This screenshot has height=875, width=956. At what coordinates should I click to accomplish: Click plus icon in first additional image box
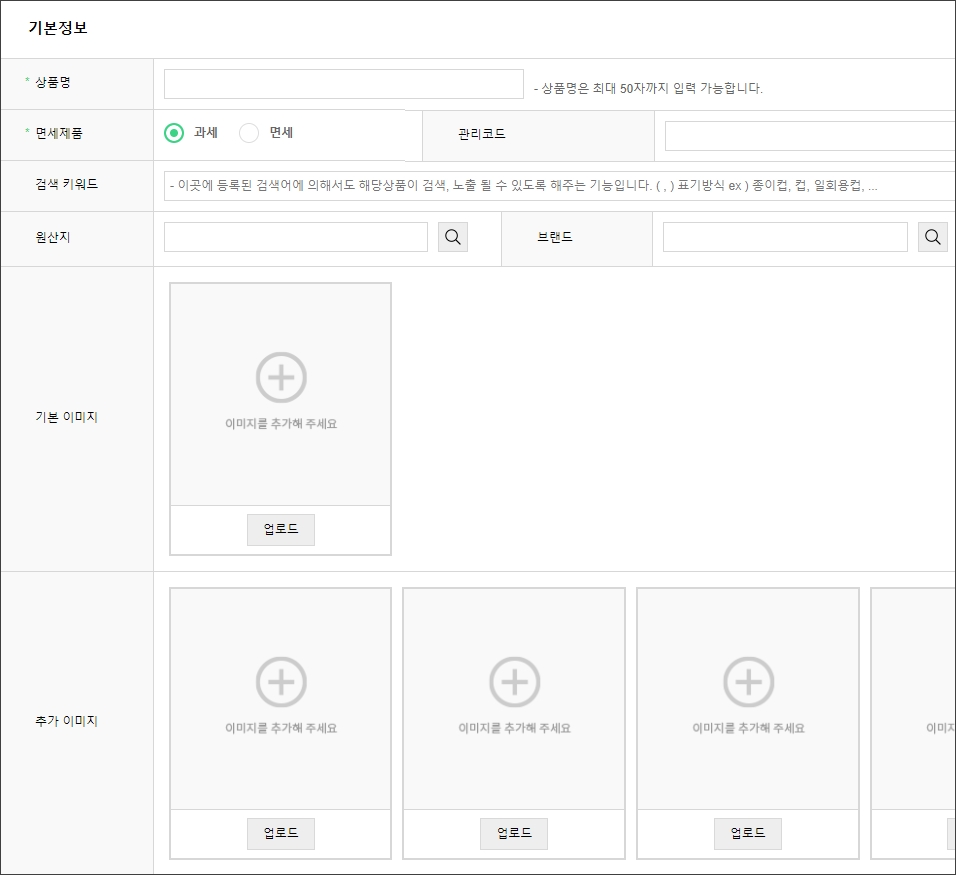coord(281,682)
